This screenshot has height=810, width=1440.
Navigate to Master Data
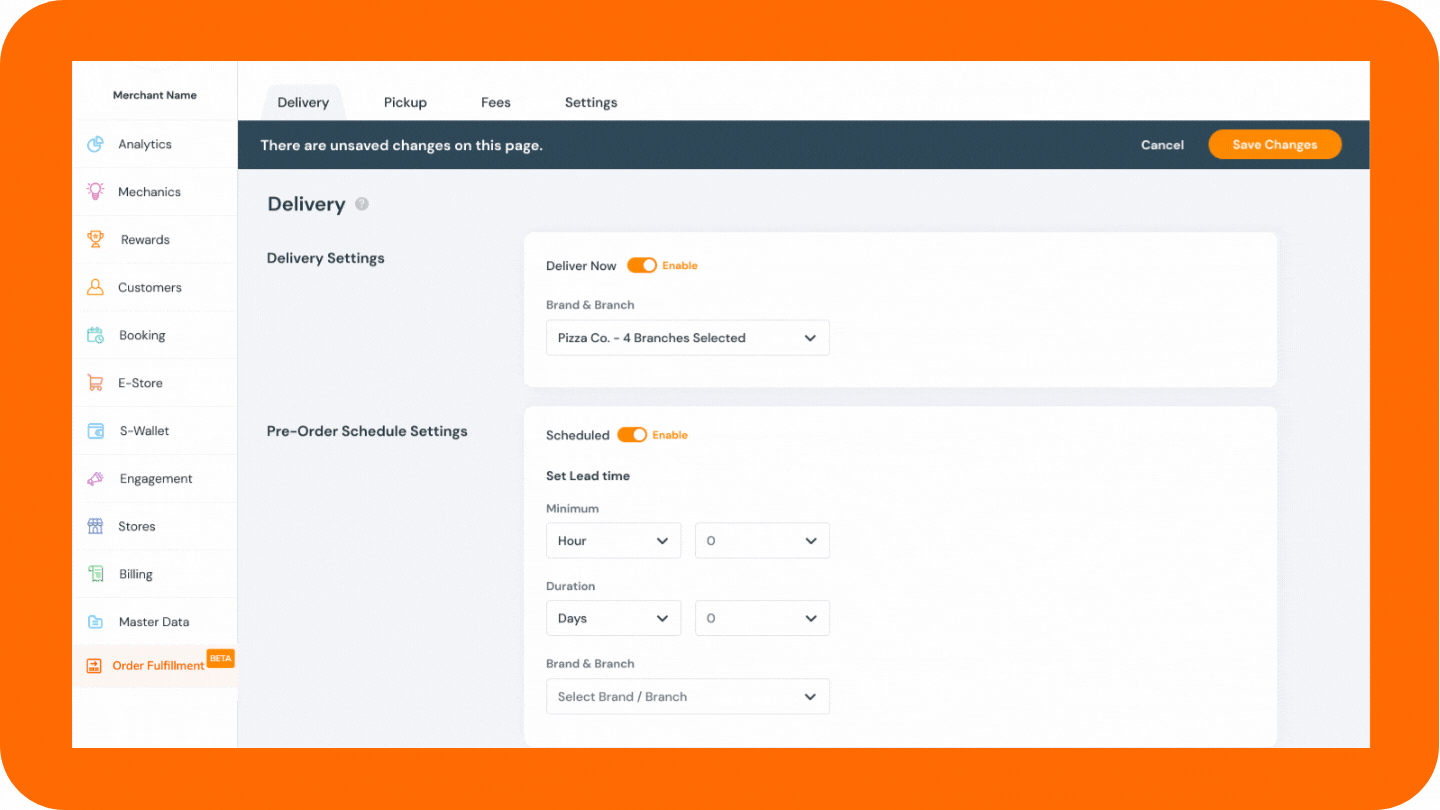click(154, 622)
